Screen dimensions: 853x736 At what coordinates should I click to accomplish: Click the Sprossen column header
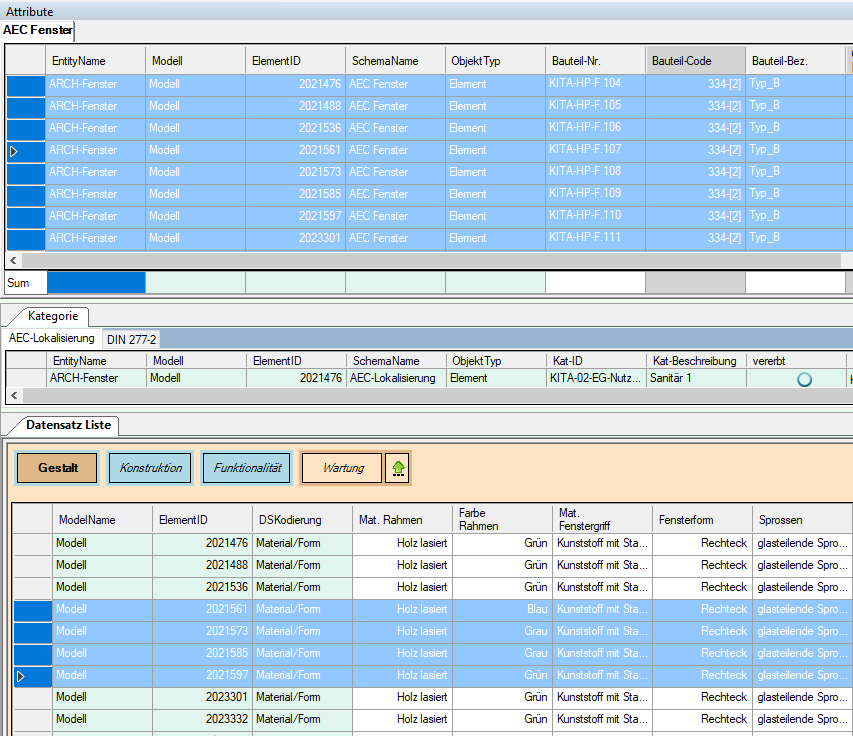point(802,519)
